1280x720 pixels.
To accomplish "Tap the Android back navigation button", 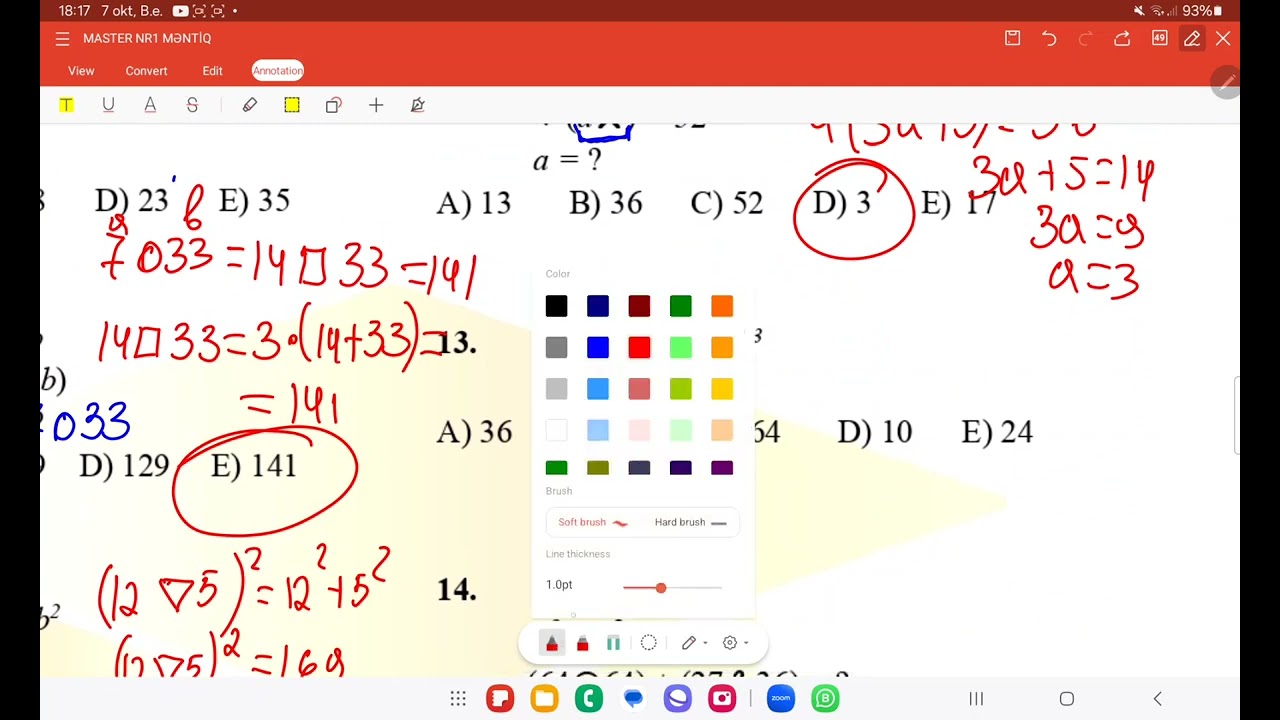I will (1158, 699).
